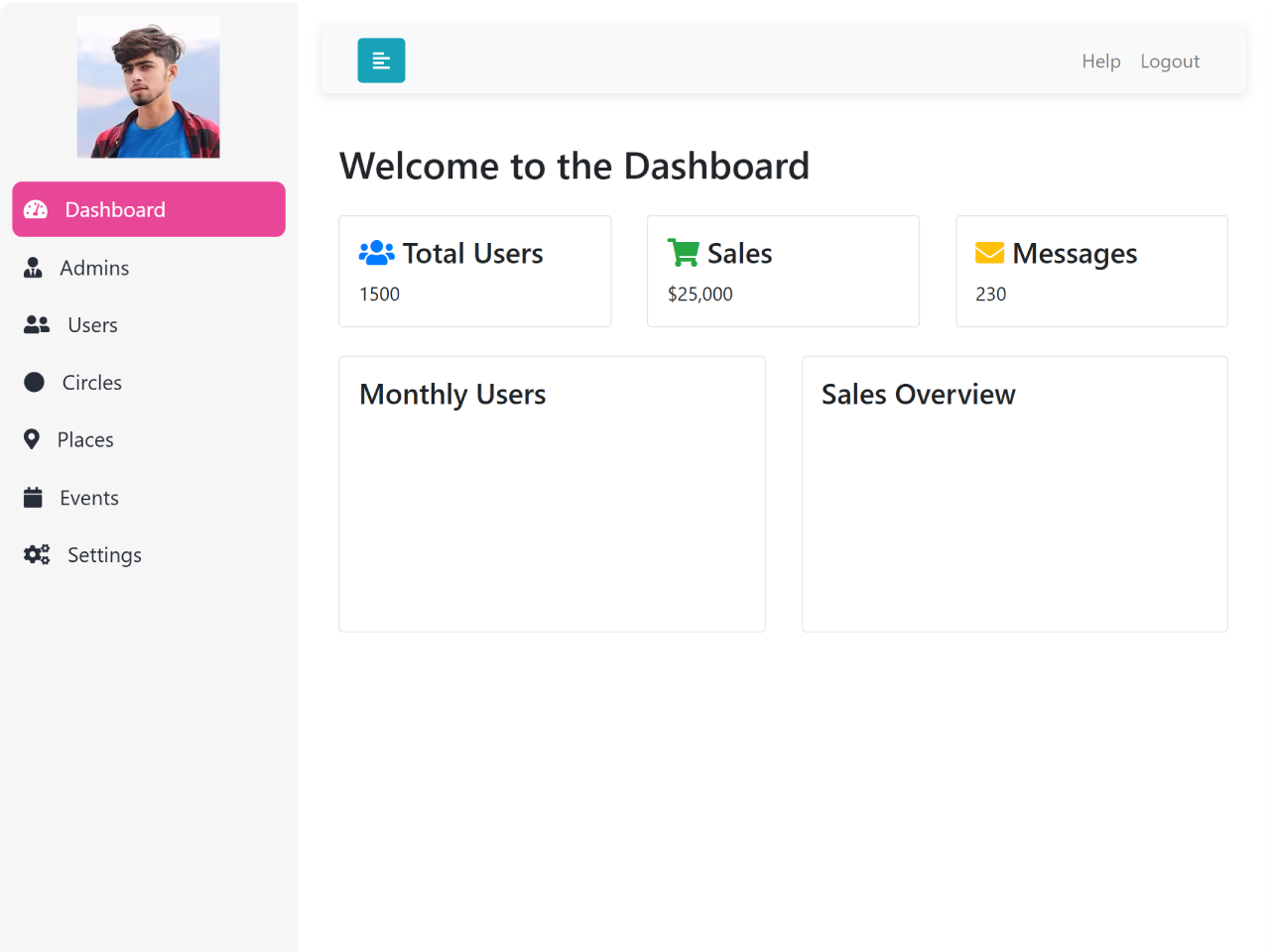Viewport: 1270px width, 952px height.
Task: Click the blue people icon on Total Users card
Action: coord(376,253)
